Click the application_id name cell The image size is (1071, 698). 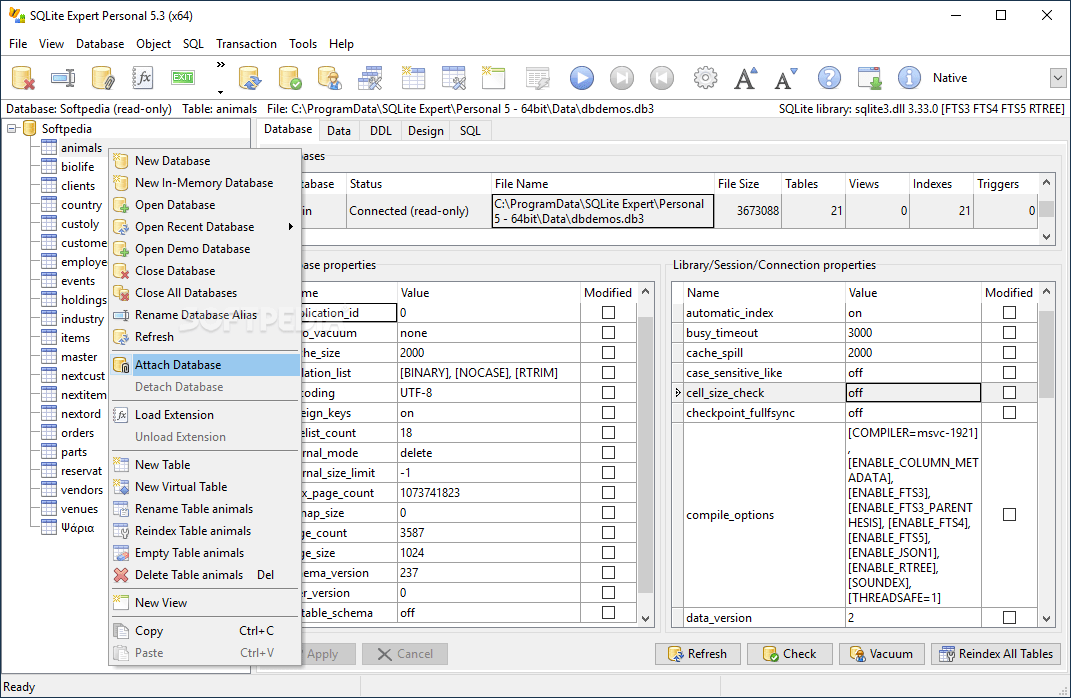click(x=348, y=313)
